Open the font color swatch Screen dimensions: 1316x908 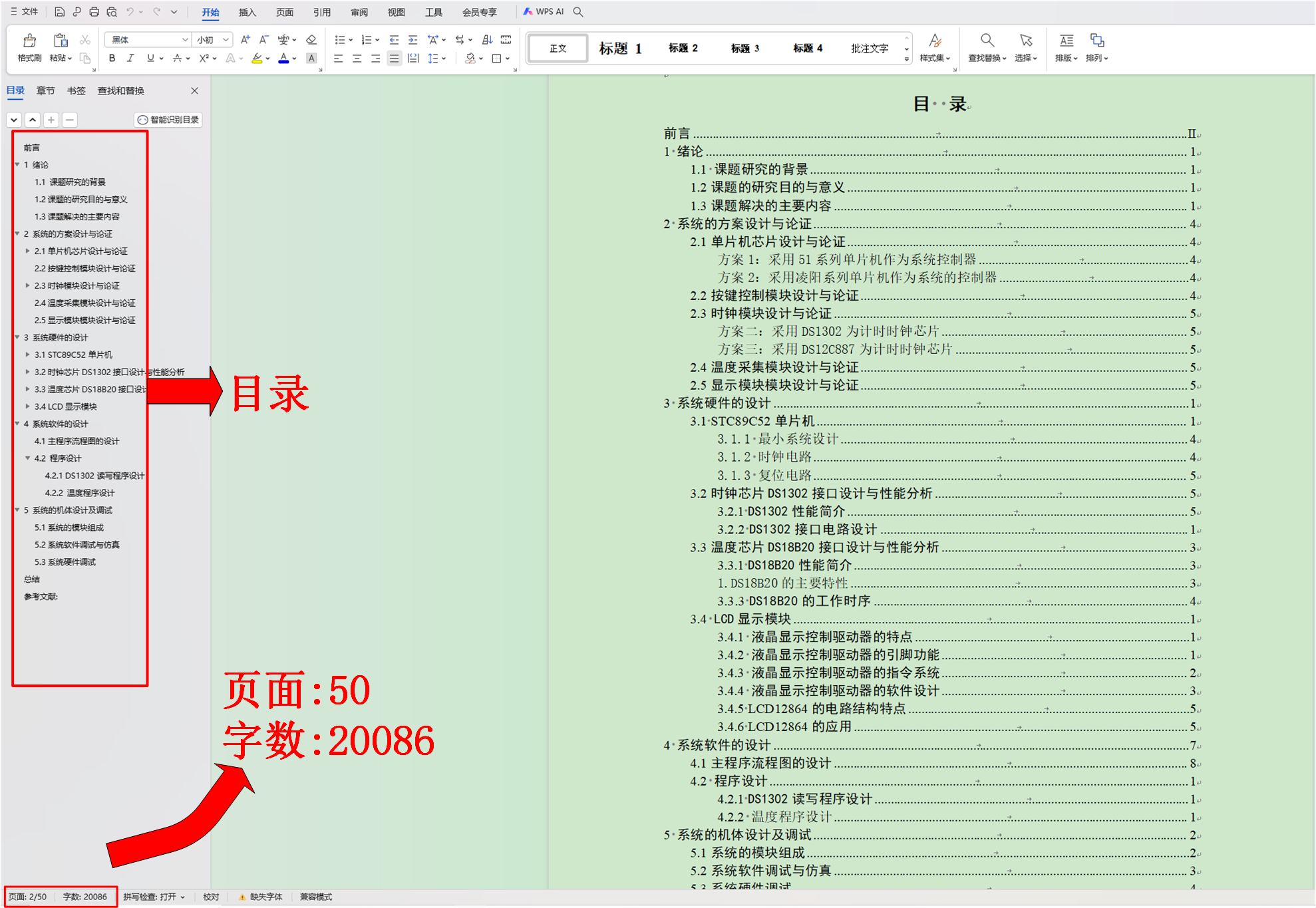click(x=283, y=59)
